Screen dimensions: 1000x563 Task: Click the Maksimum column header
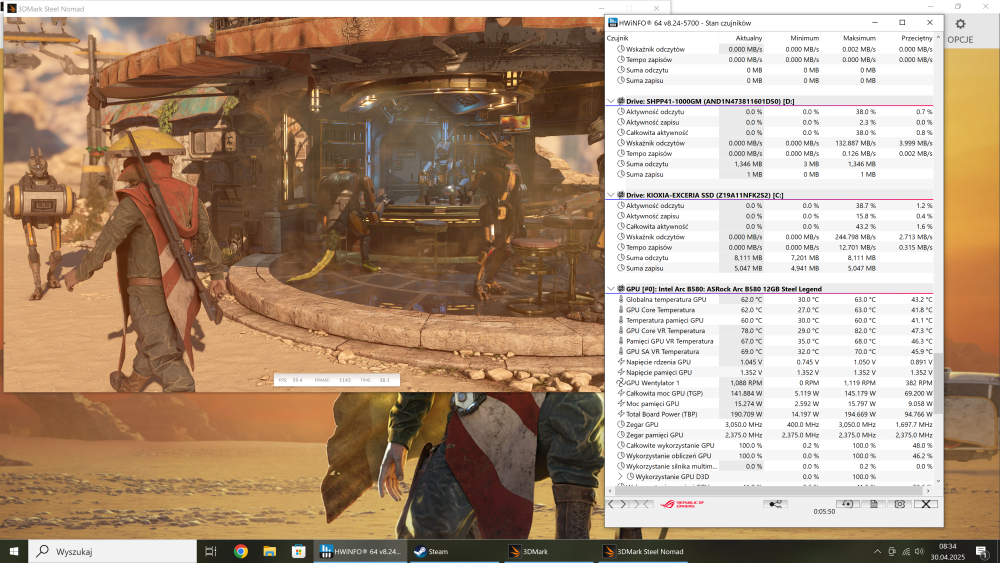click(x=860, y=38)
